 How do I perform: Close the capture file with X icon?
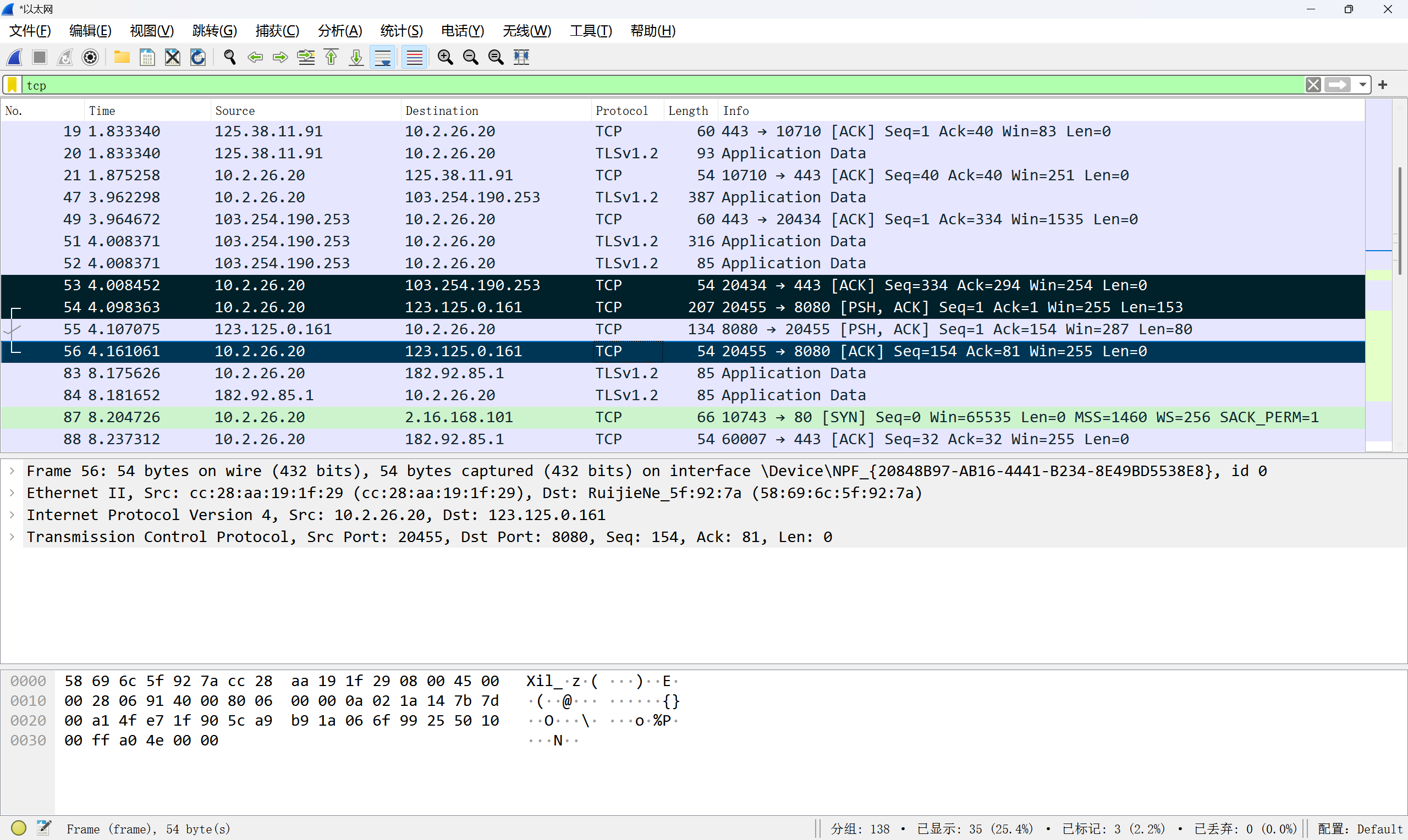172,57
